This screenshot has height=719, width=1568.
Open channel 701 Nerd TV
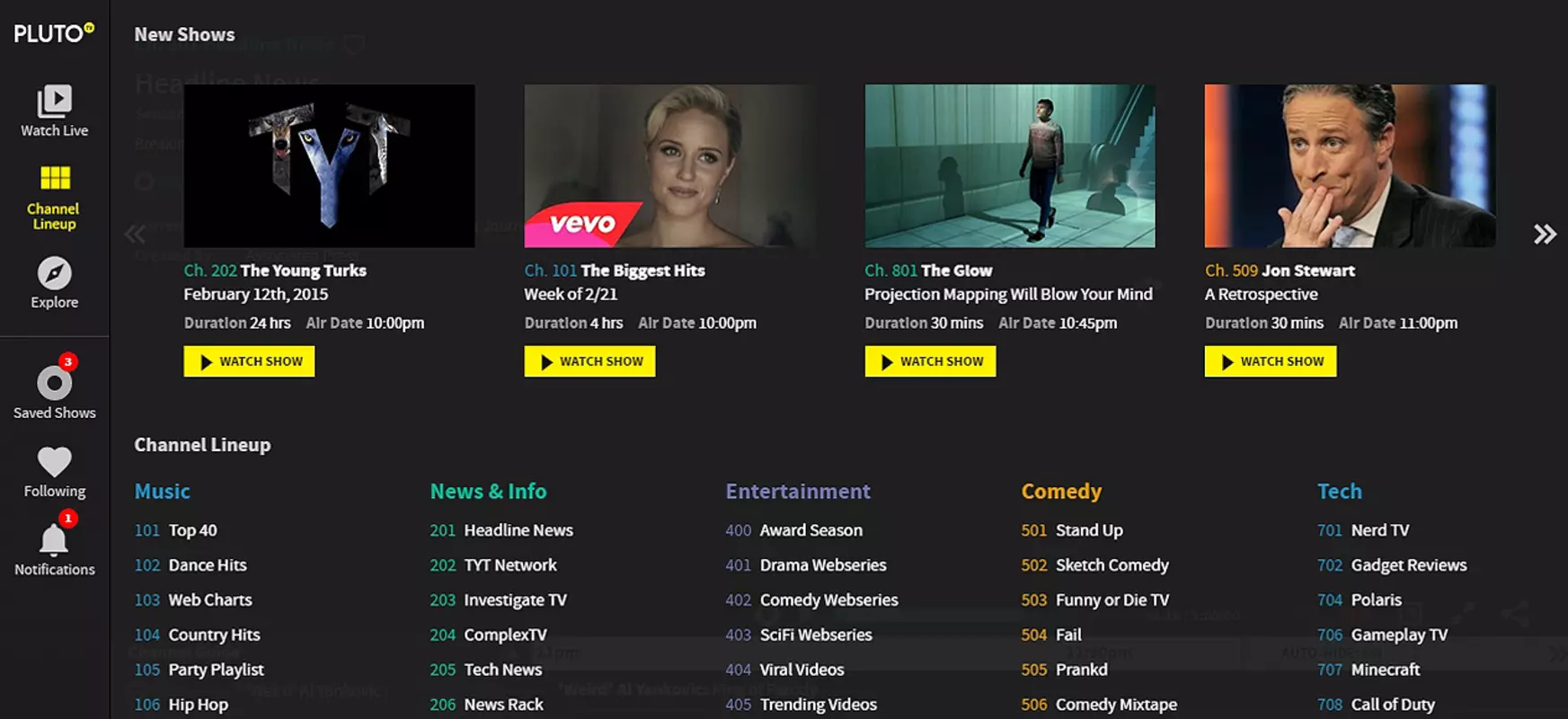tap(1363, 530)
